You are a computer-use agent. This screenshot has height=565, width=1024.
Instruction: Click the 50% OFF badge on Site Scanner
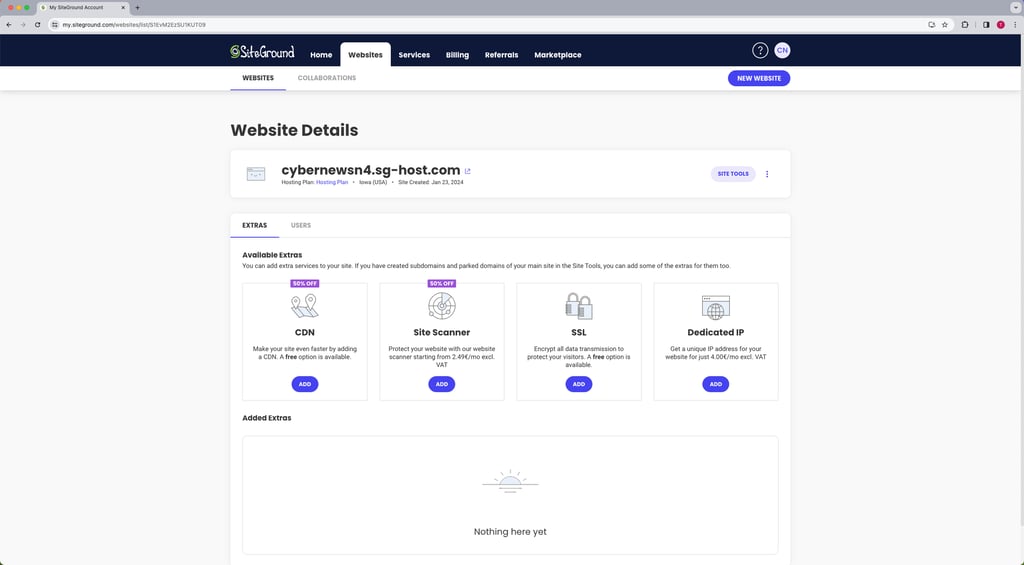pos(441,283)
